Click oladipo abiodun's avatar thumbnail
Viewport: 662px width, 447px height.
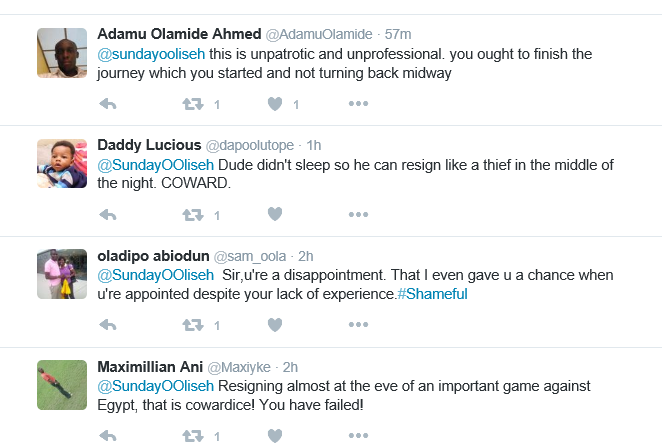(x=62, y=274)
